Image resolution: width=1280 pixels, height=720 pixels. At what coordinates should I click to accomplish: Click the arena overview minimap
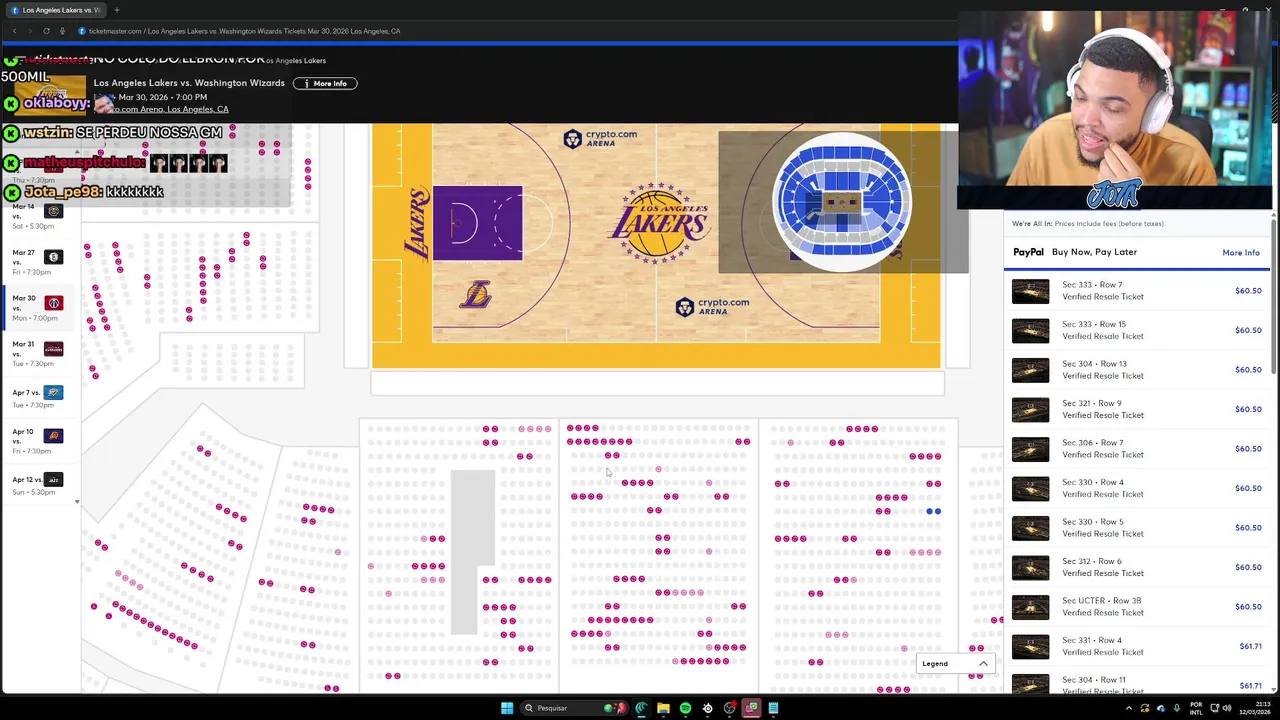842,202
